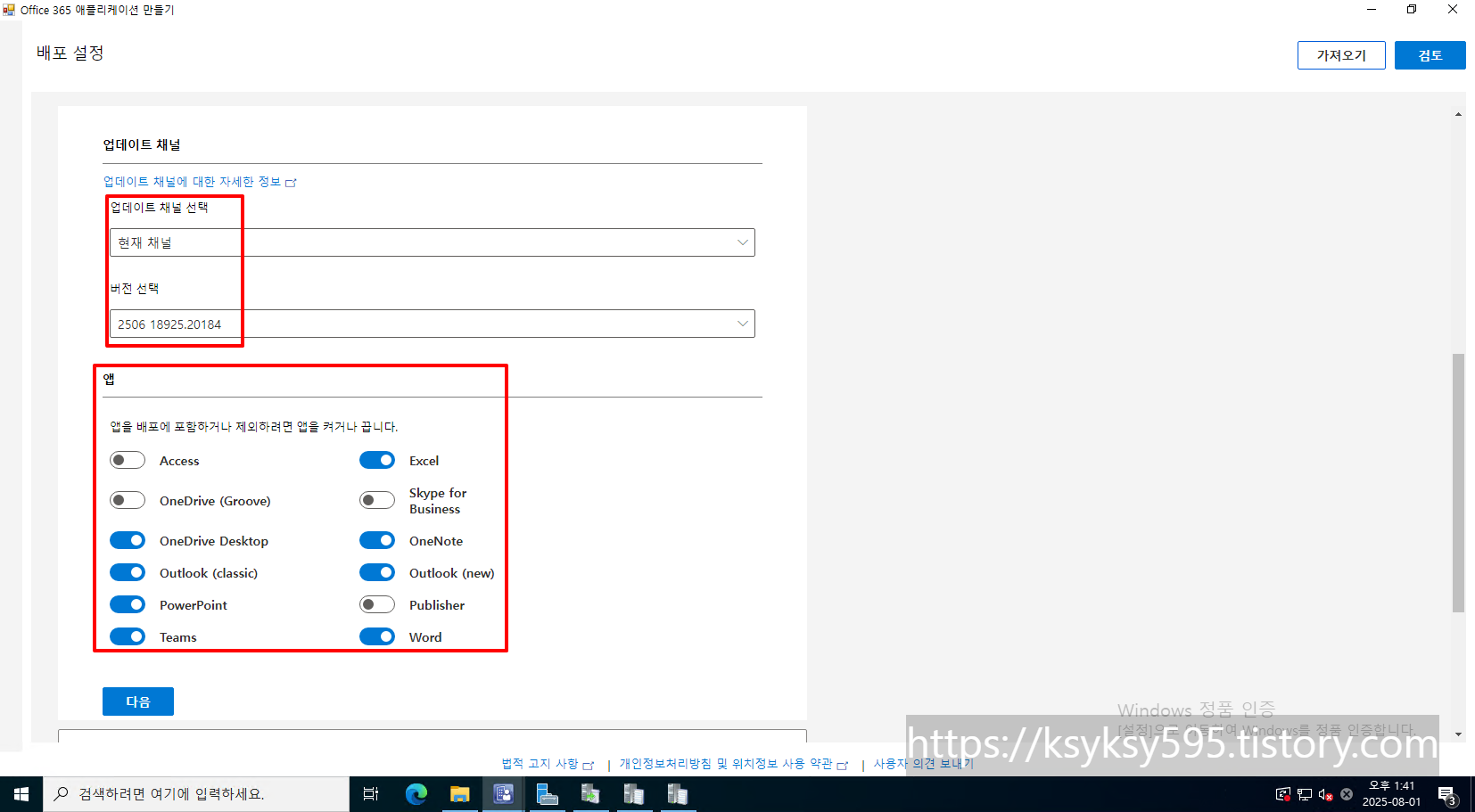1475x812 pixels.
Task: Expand the version dropdown showing 2506 18925.20184
Action: point(433,324)
